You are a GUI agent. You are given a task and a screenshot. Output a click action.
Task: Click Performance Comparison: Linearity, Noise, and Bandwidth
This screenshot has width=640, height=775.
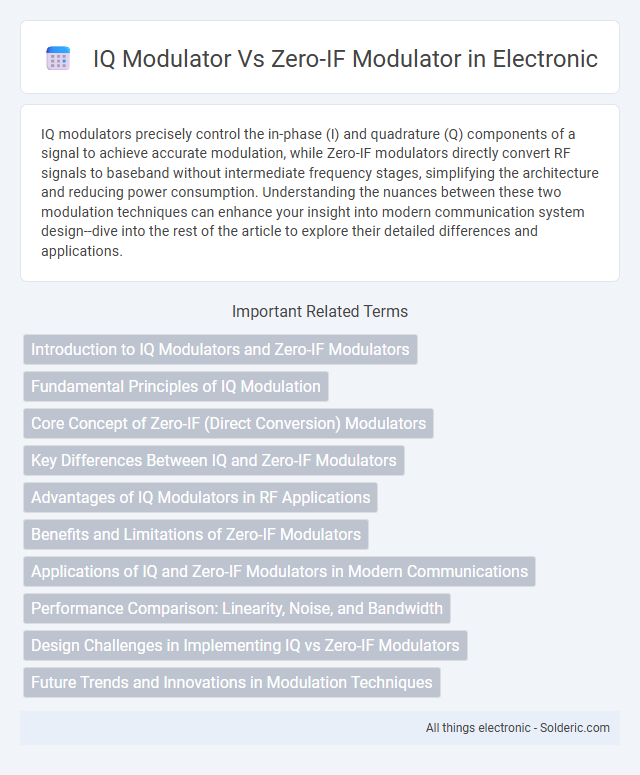pos(237,608)
